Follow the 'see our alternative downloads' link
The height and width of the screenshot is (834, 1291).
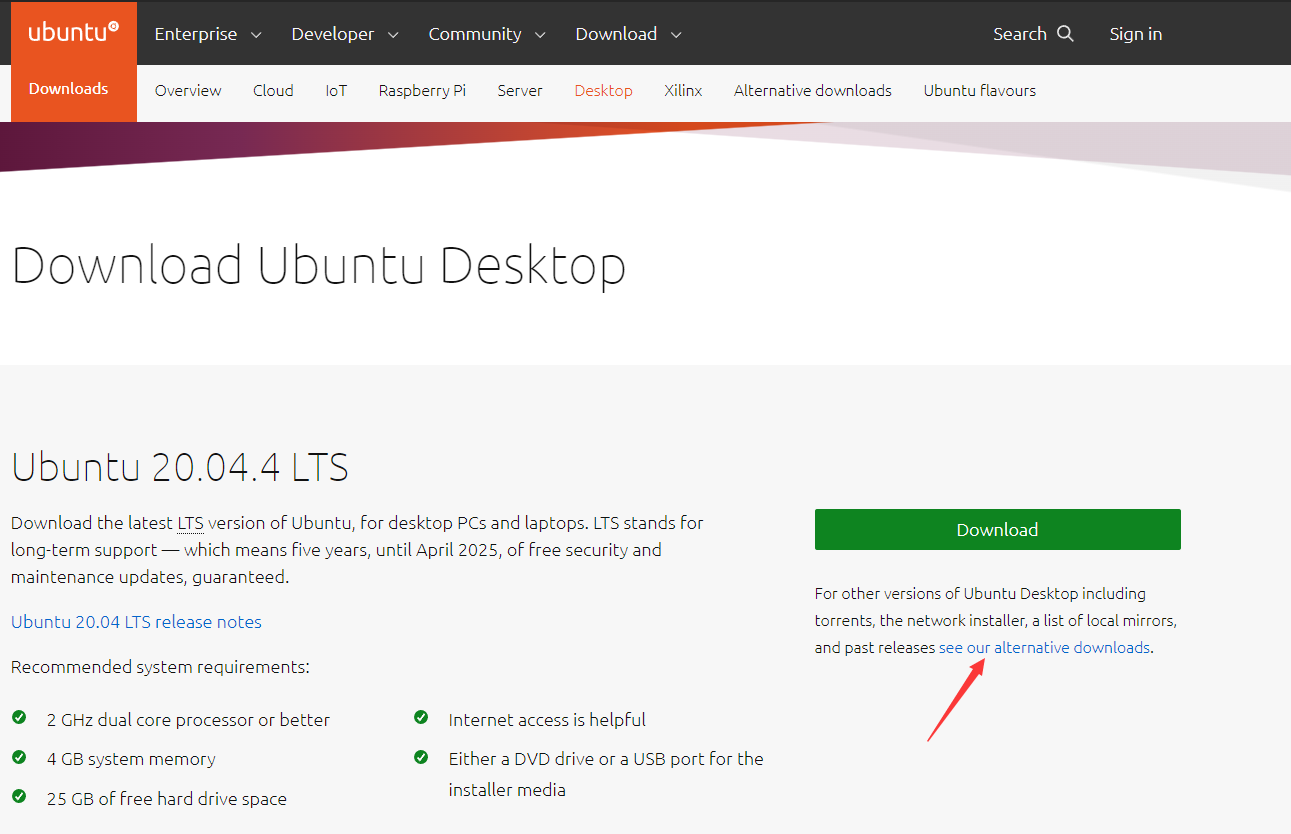(x=1044, y=648)
